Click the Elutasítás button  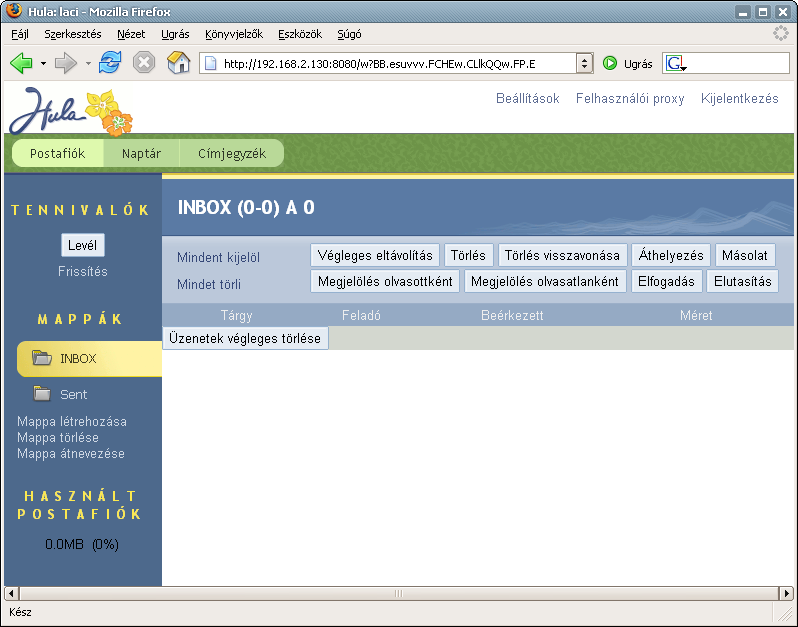[x=743, y=281]
